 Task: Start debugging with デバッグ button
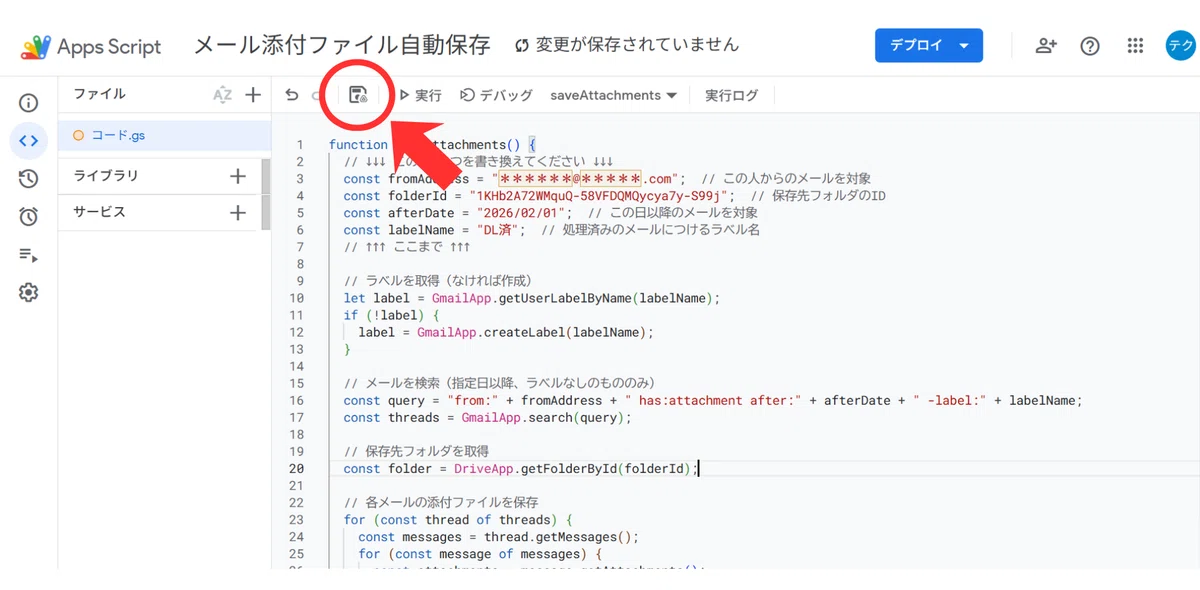(x=496, y=95)
